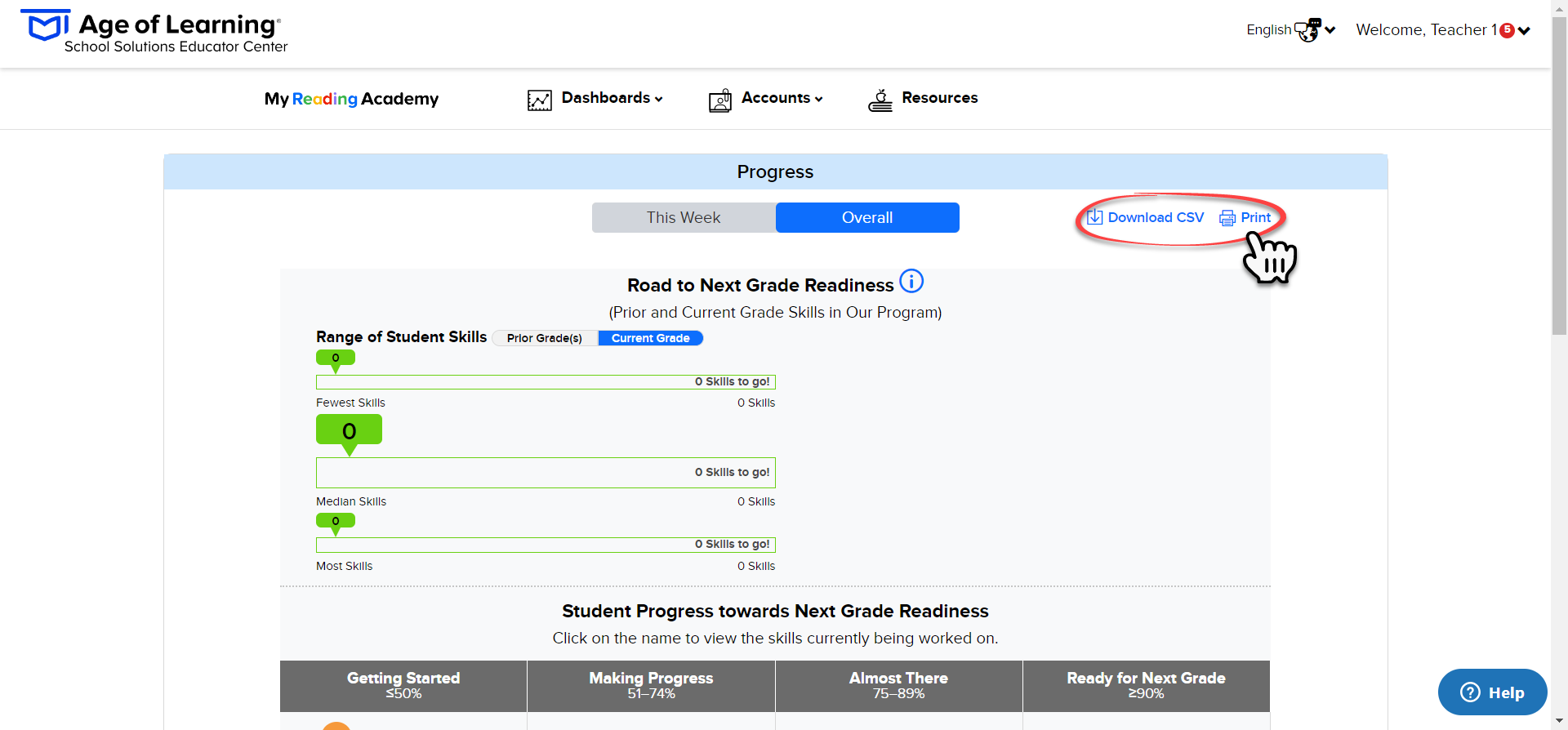
Task: Expand the Welcome, Teacher 1 menu arrow
Action: point(1524,31)
